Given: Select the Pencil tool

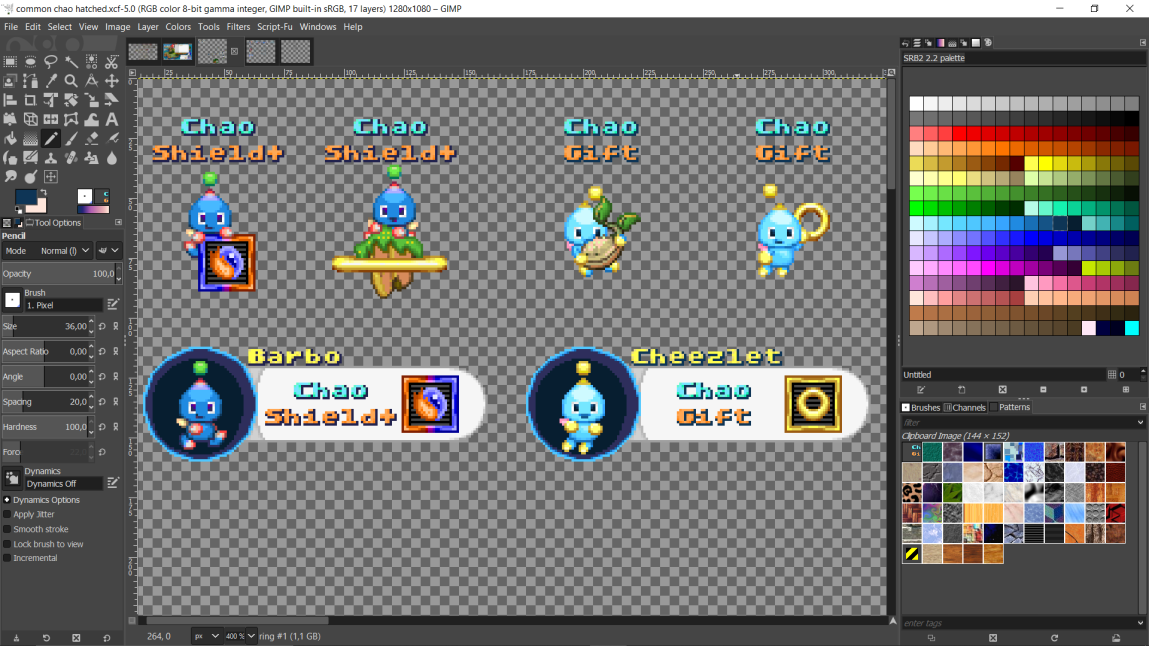Looking at the screenshot, I should (51, 138).
